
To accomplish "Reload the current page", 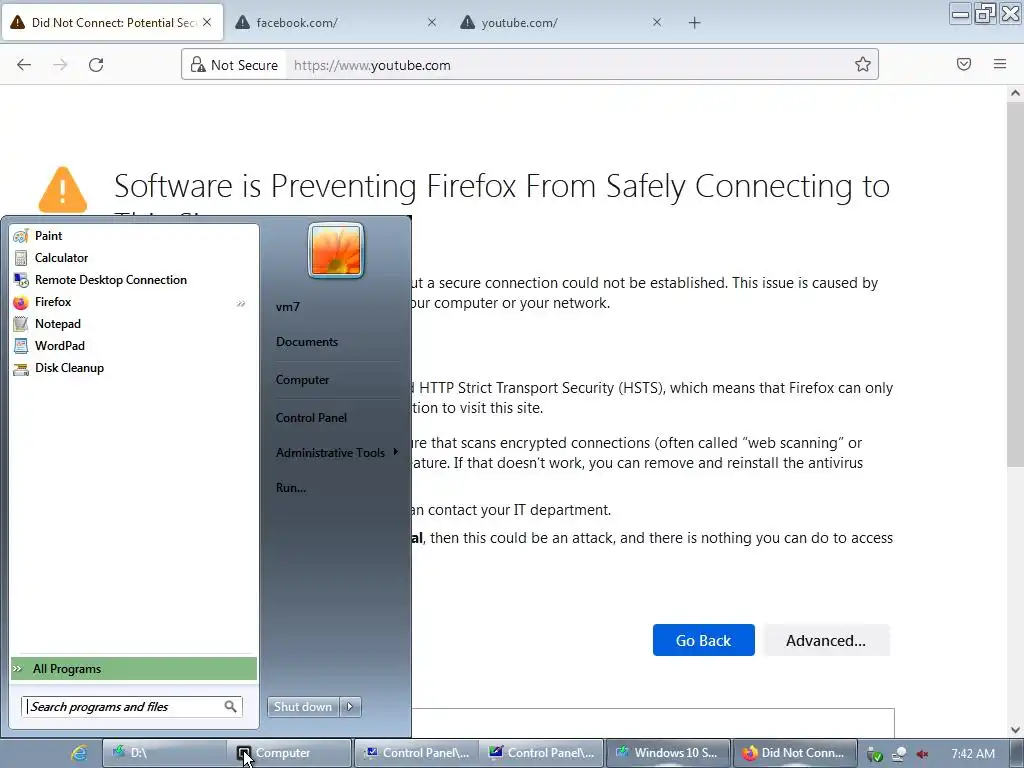I will tap(96, 65).
